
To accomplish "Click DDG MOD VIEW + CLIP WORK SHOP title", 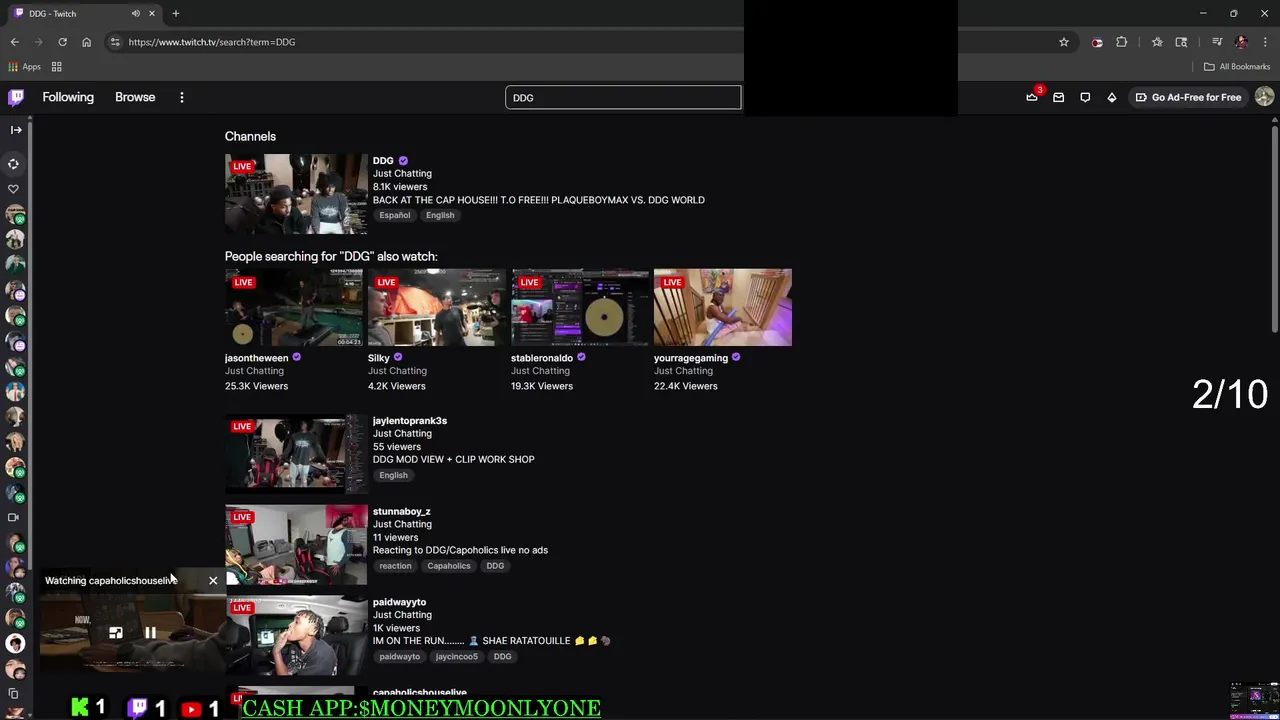I will (454, 459).
